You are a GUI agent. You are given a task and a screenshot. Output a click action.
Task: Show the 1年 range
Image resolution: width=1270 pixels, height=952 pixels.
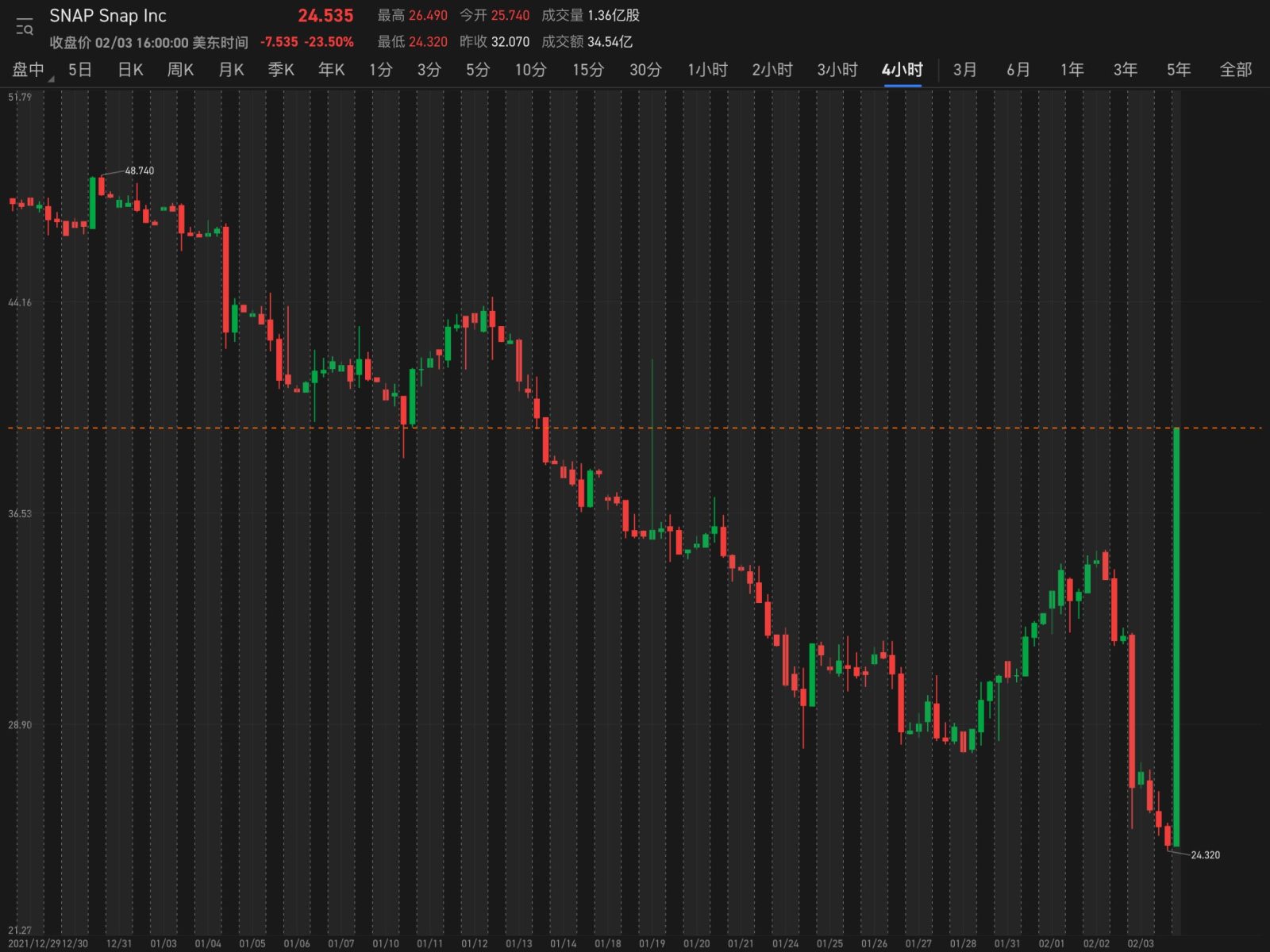point(1072,70)
